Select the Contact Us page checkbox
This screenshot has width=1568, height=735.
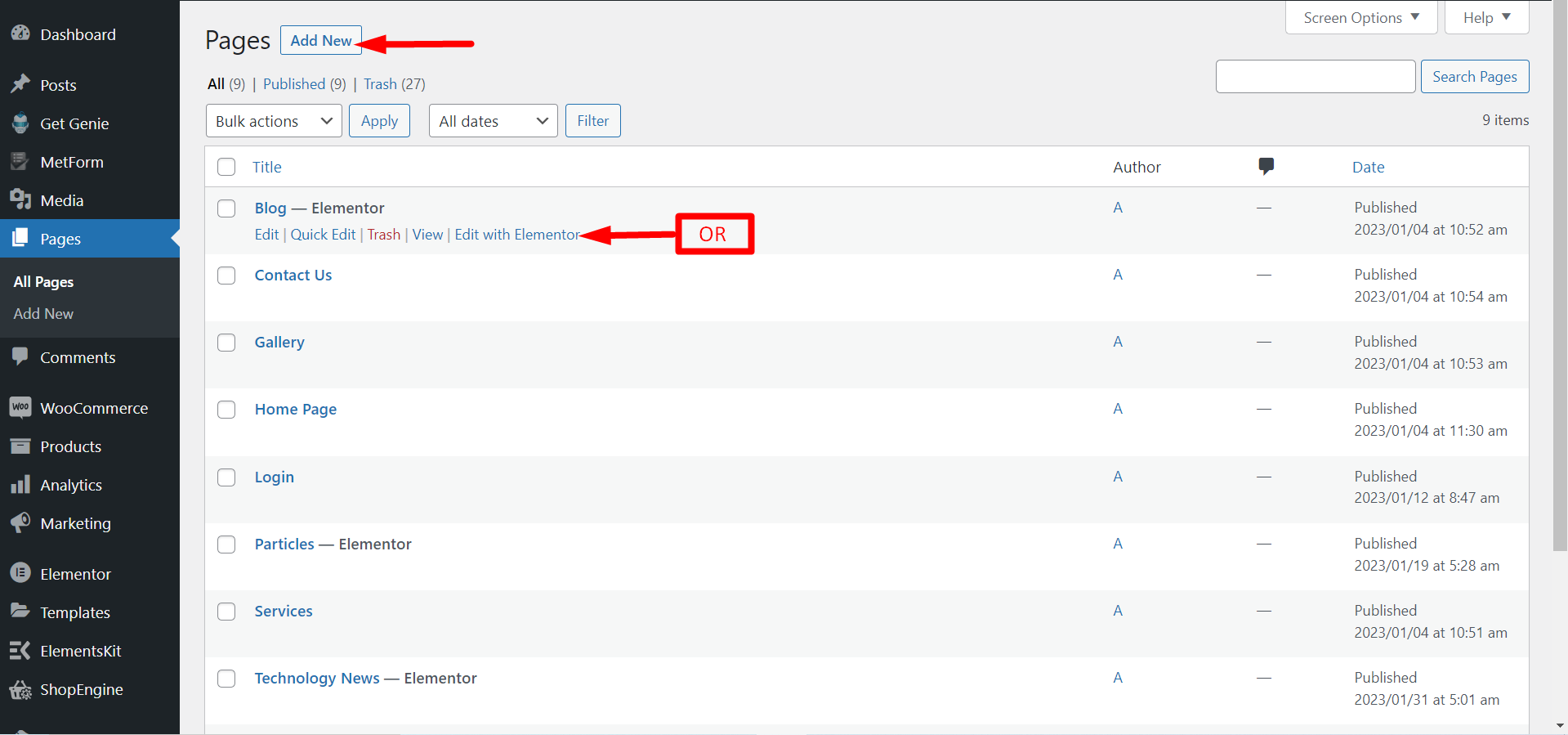click(226, 276)
